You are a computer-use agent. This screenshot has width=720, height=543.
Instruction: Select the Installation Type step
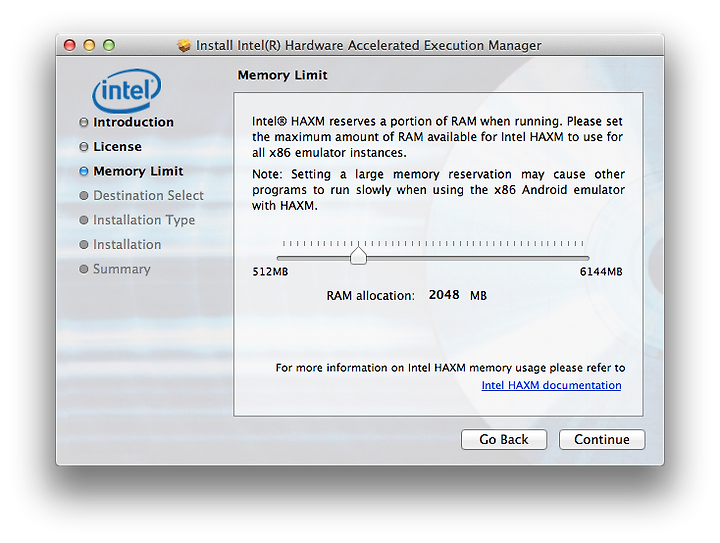coord(144,220)
